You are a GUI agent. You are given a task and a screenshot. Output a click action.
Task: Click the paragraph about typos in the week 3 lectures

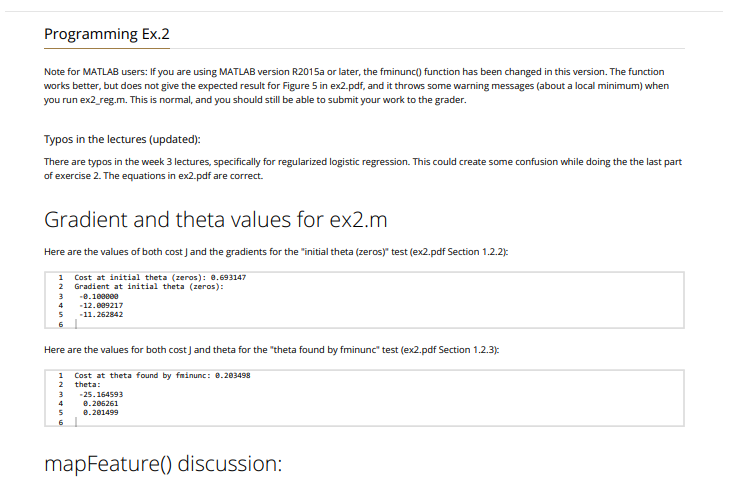pos(363,168)
